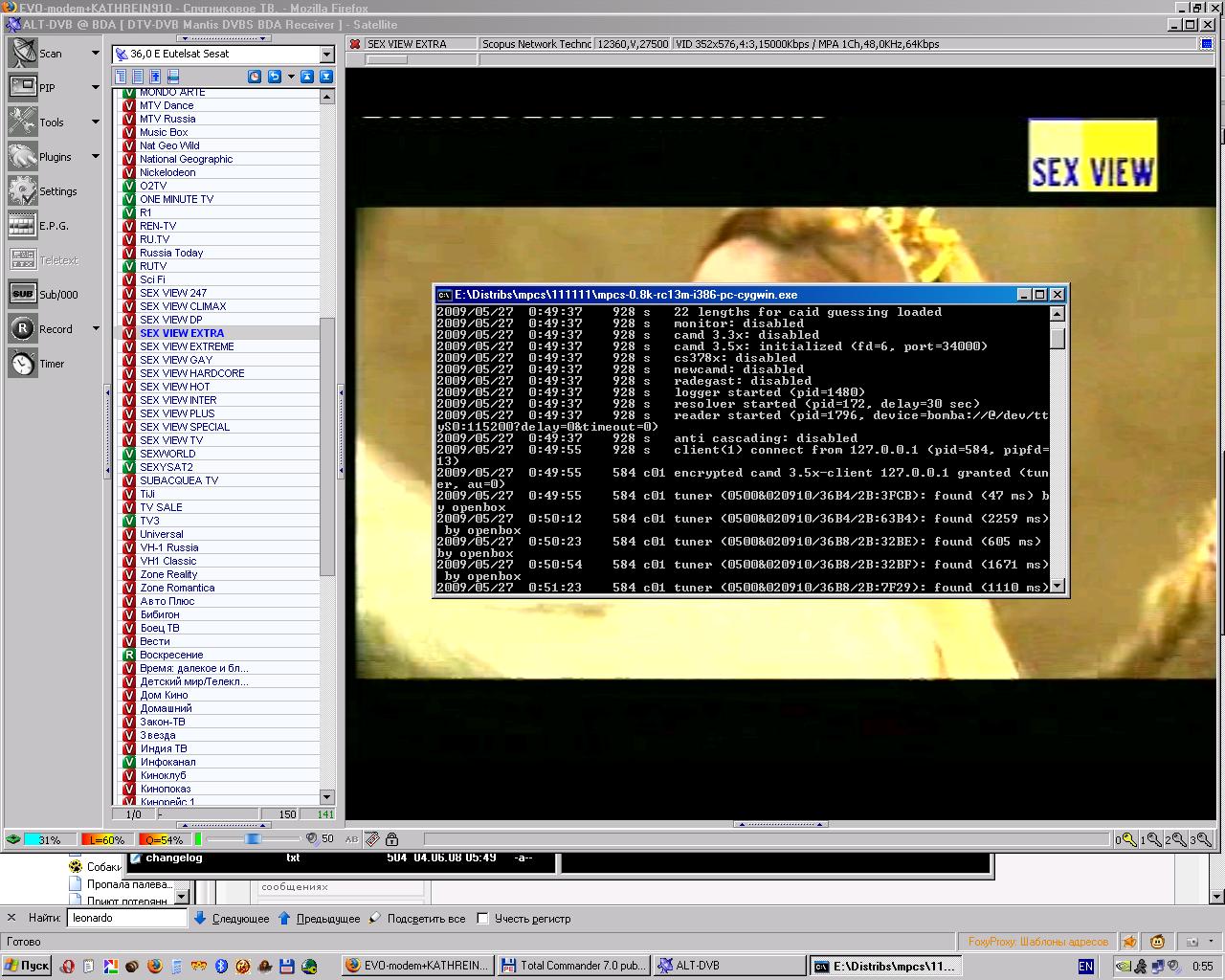1225x980 pixels.
Task: Click the monkey face icon in Firefox status bar
Action: 1157,942
